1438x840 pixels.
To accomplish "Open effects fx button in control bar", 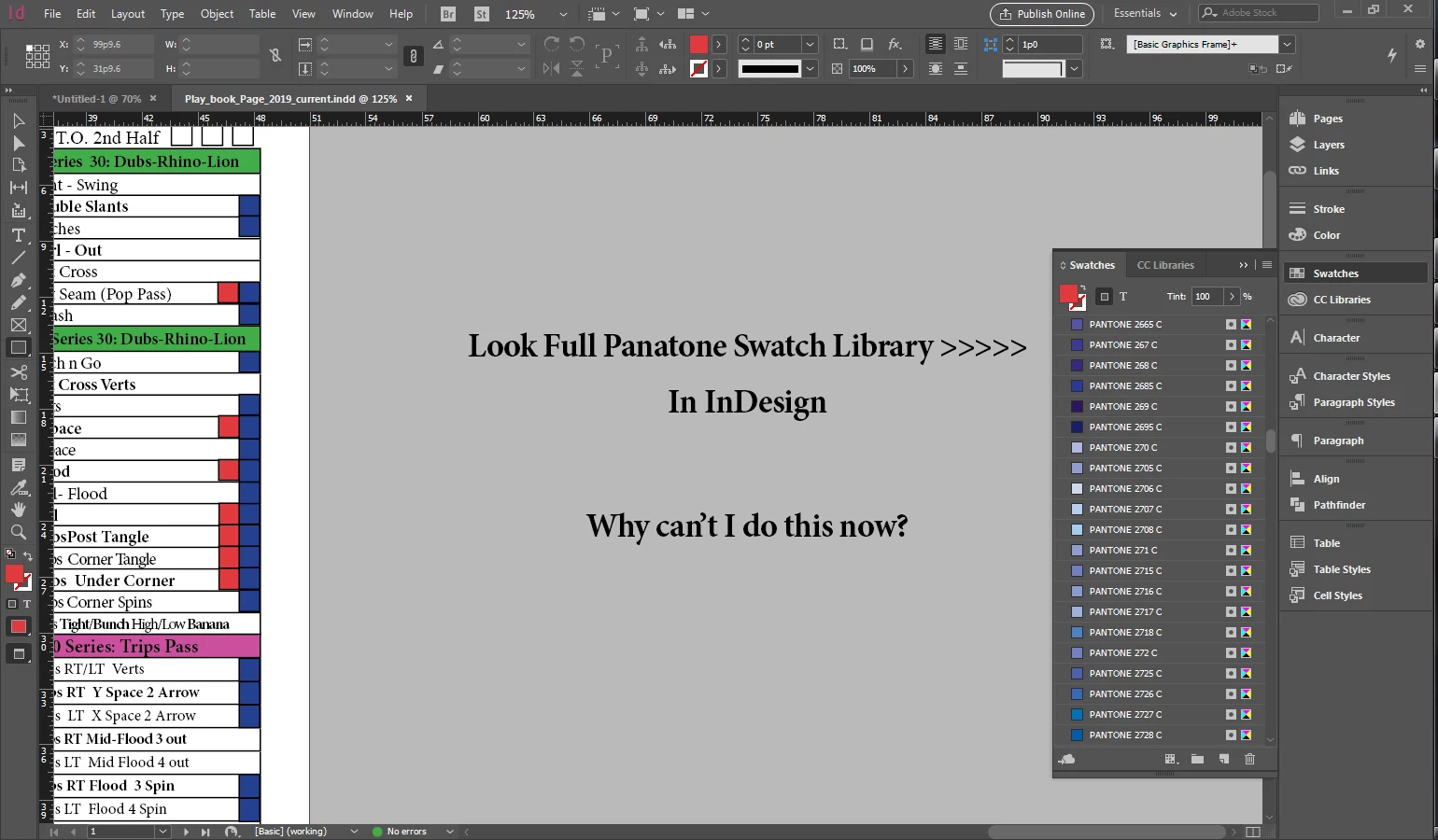I will [895, 44].
